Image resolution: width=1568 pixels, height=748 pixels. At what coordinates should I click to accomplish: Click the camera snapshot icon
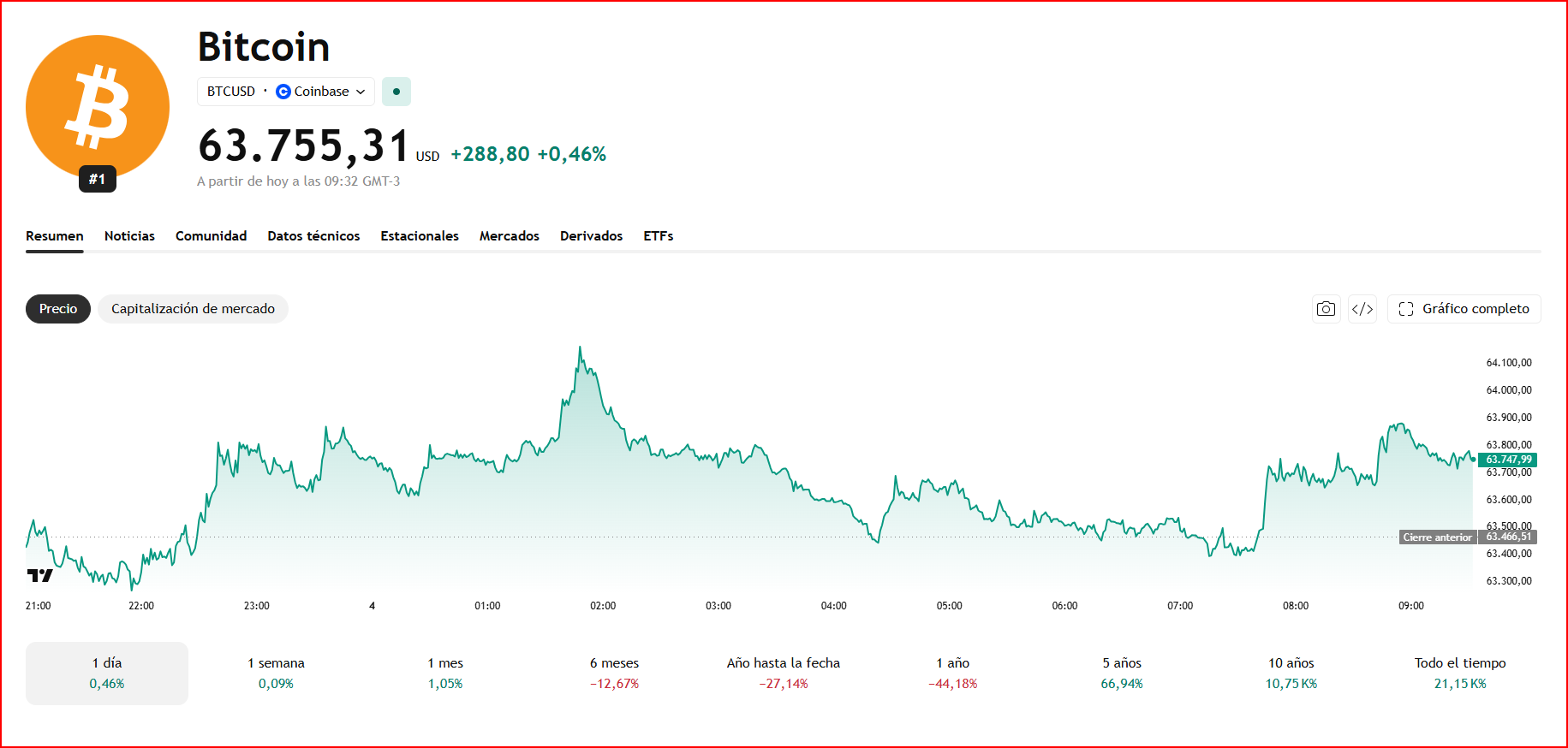(1326, 309)
